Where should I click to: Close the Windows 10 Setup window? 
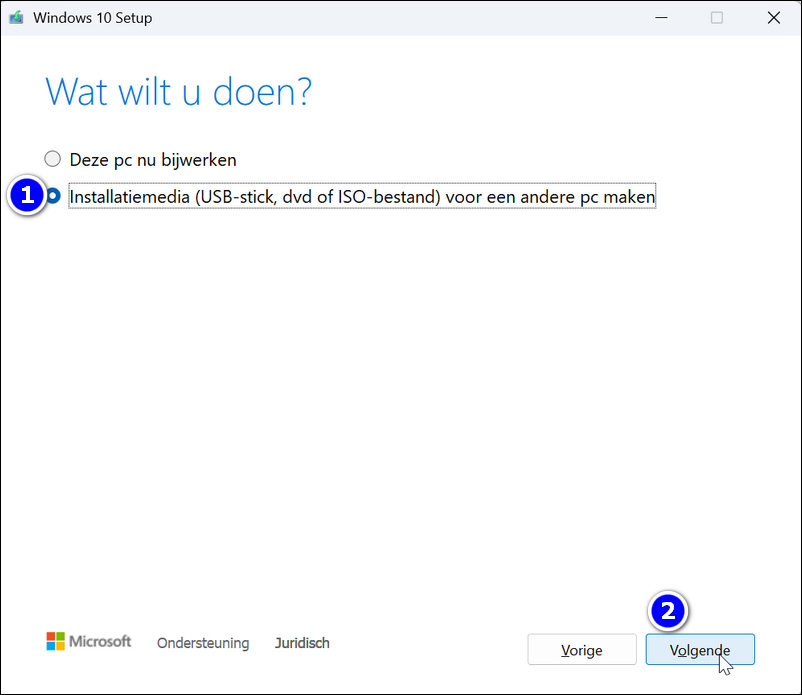click(773, 18)
